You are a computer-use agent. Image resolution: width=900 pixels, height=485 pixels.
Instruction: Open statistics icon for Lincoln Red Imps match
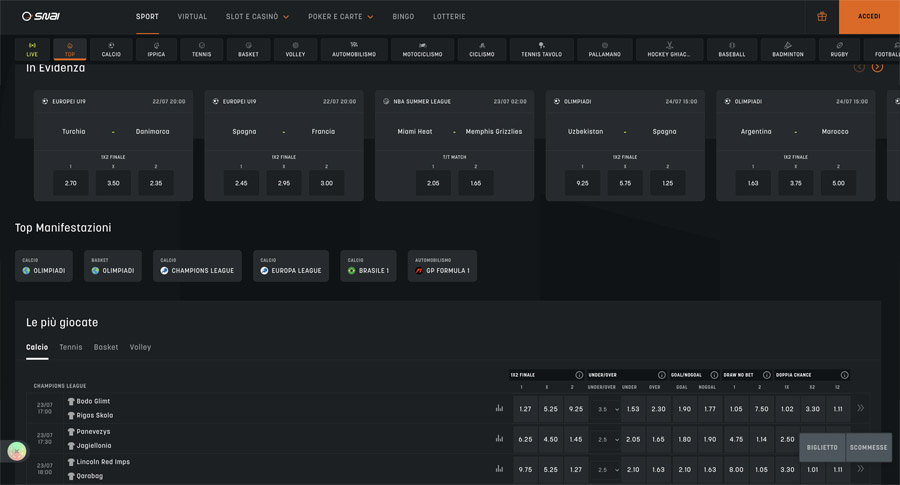499,469
